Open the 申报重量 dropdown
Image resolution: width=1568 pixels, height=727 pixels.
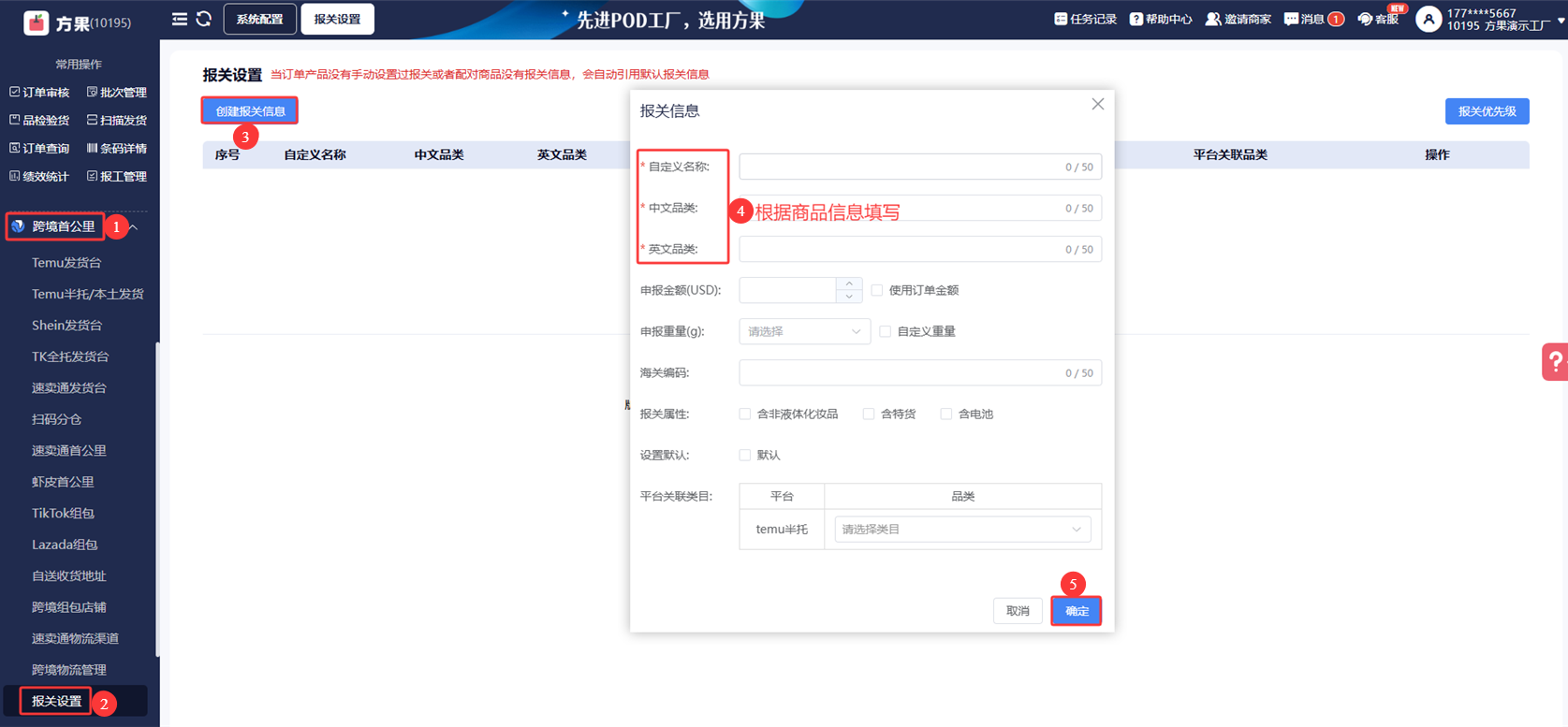[805, 331]
